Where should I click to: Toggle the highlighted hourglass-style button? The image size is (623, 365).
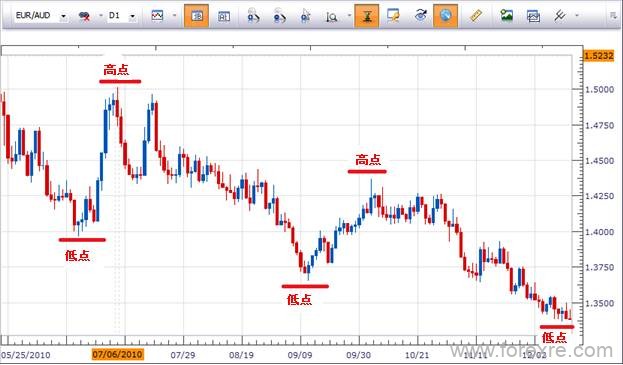[x=367, y=16]
